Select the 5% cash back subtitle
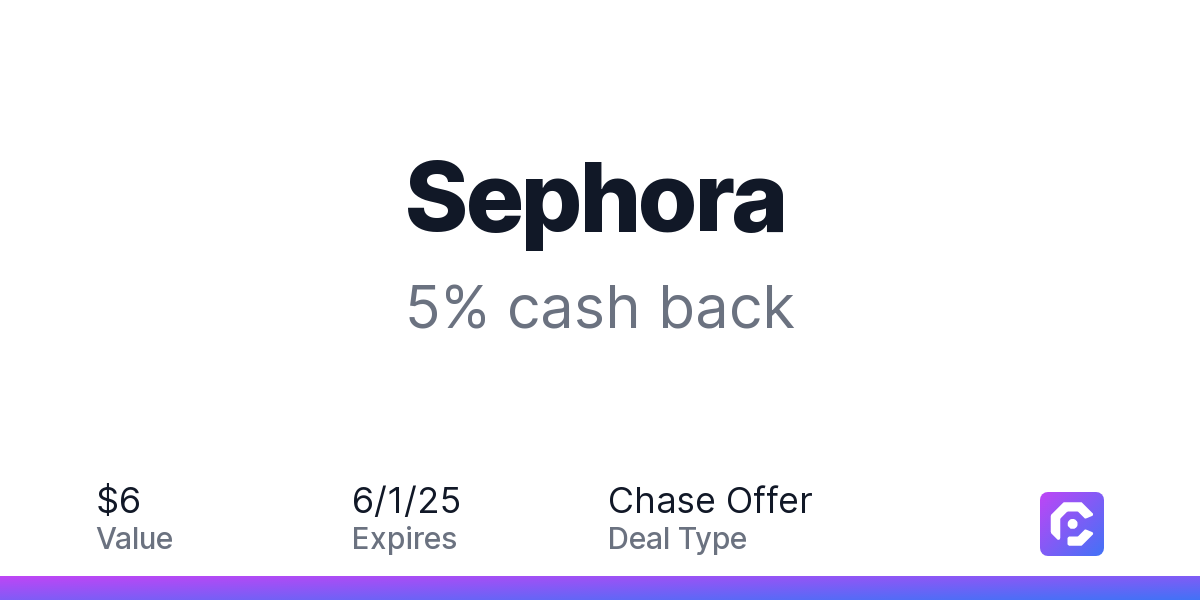Image resolution: width=1200 pixels, height=600 pixels. [600, 307]
